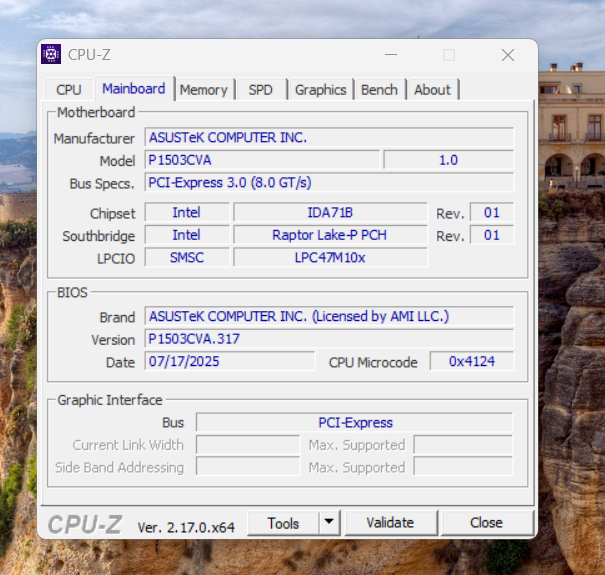Click the Manufacturer field ASUSTeK COMPUTER INC.
605x575 pixels.
(329, 137)
